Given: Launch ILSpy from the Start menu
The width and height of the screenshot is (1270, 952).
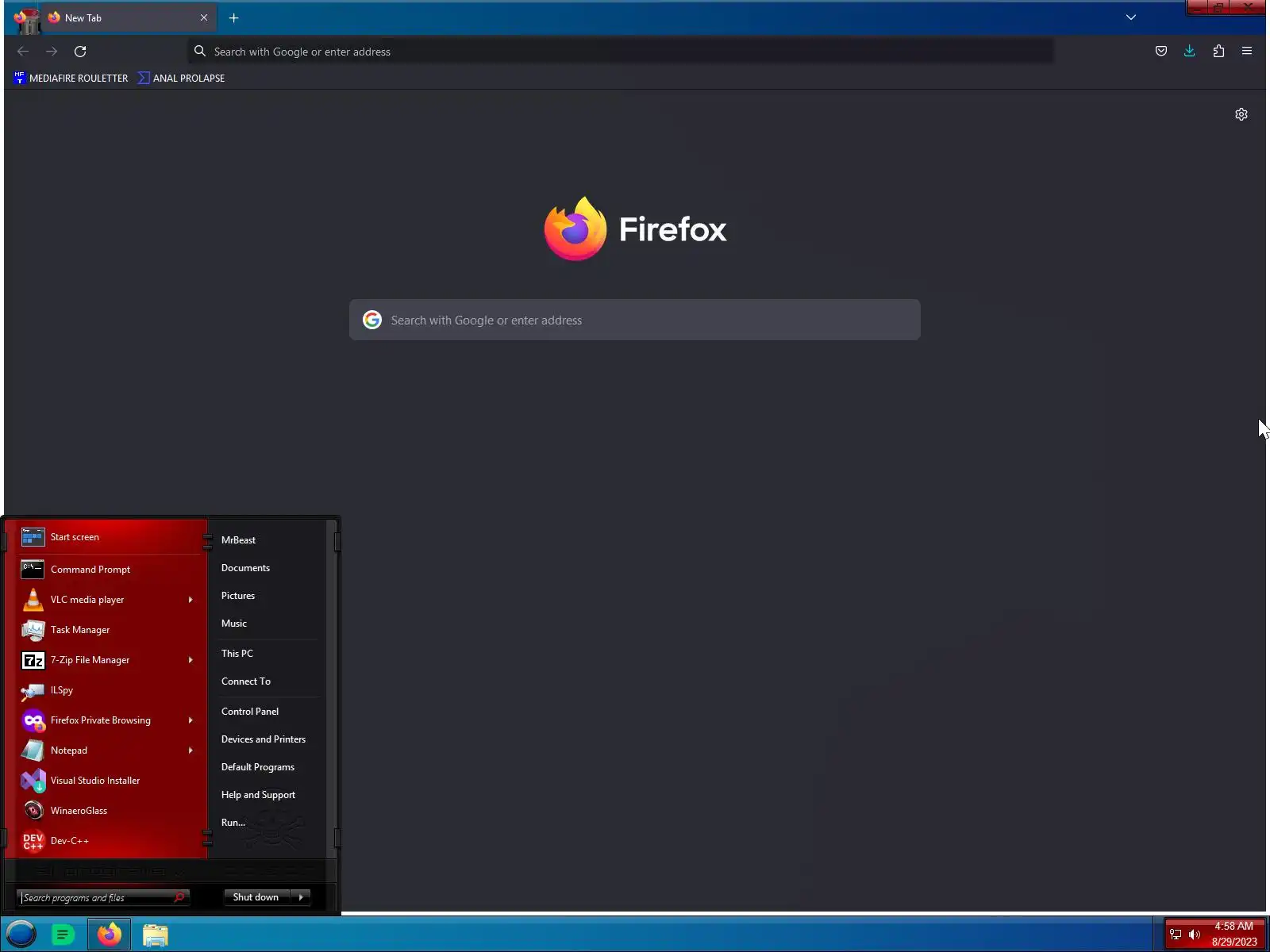Looking at the screenshot, I should point(106,690).
